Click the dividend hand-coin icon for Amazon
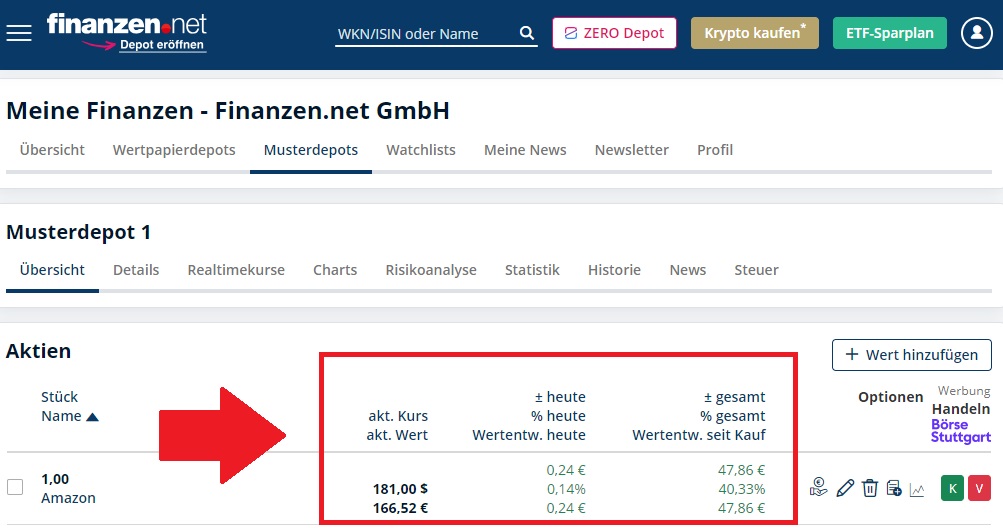This screenshot has height=528, width=1003. (x=818, y=488)
